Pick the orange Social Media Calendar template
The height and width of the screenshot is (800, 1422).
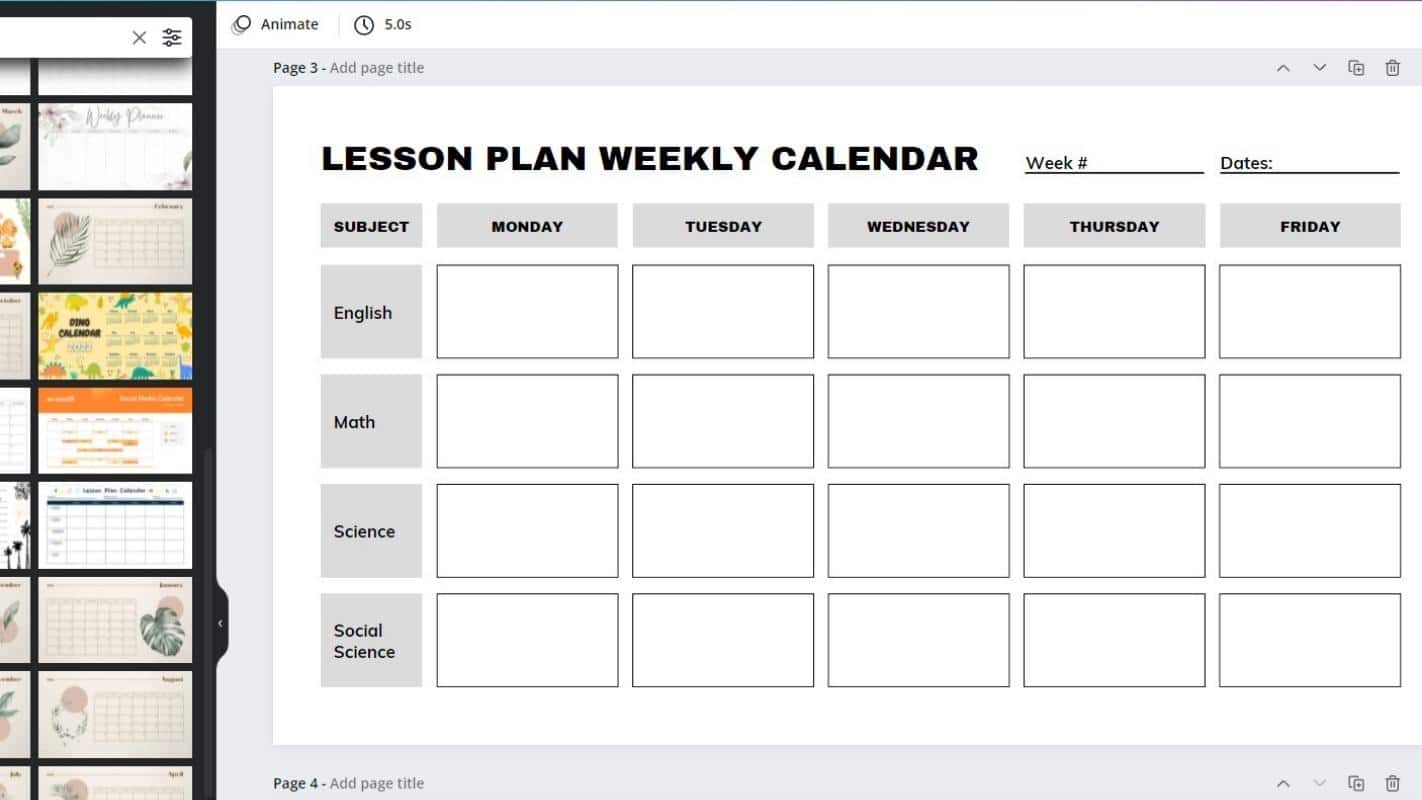[x=115, y=430]
